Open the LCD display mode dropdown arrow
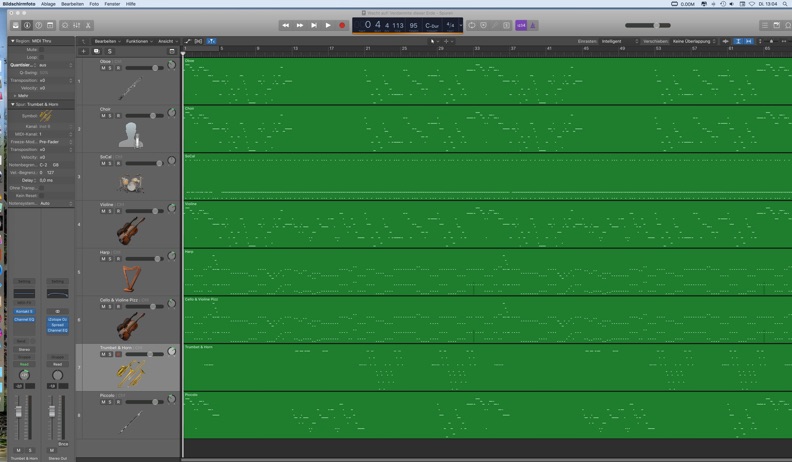 (461, 25)
